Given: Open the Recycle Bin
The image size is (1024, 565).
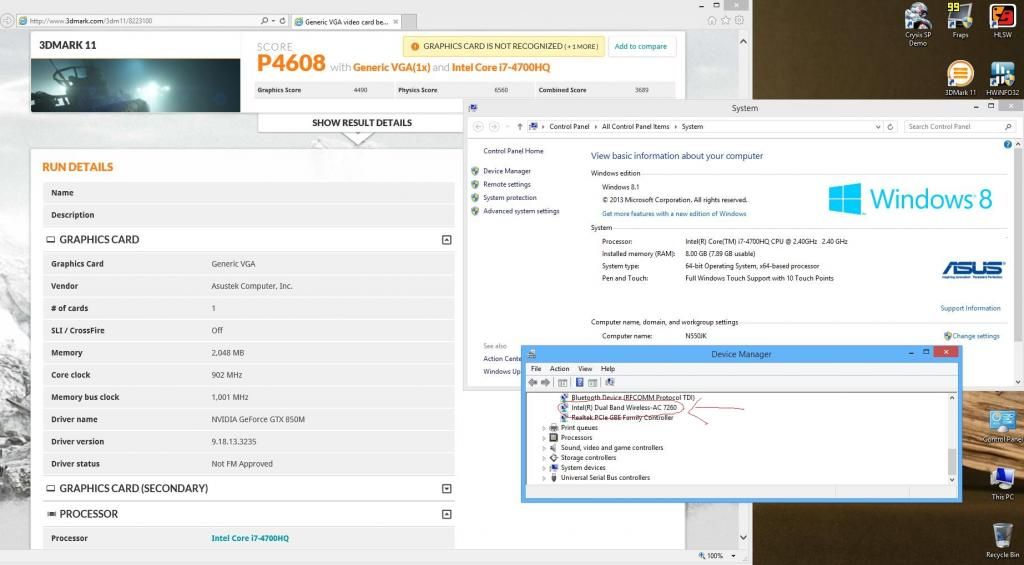Looking at the screenshot, I should click(1001, 537).
